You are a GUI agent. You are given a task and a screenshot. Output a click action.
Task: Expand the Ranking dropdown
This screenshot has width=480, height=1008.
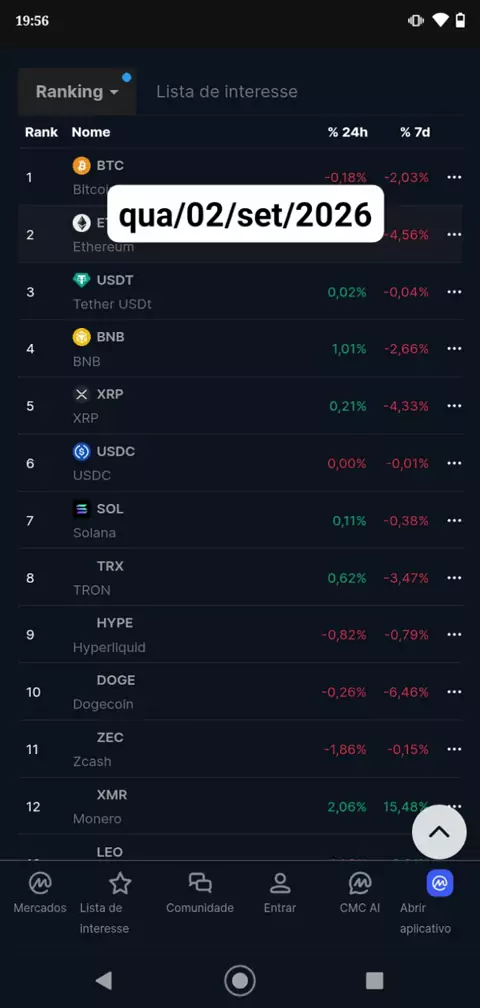click(x=77, y=91)
